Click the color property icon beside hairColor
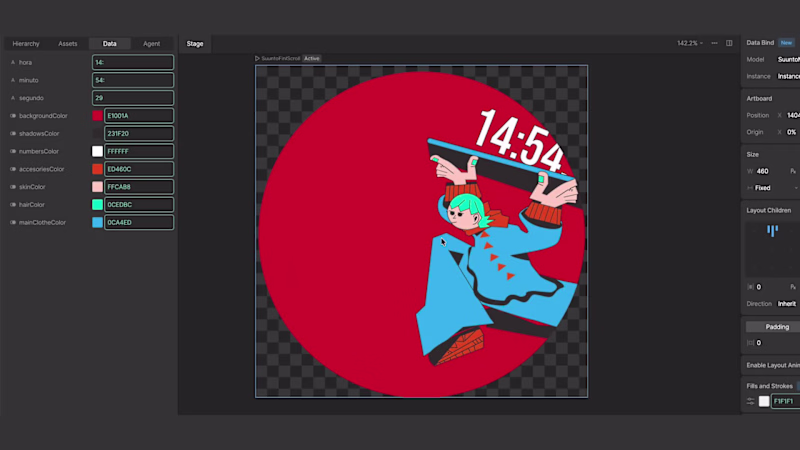800x450 pixels. click(13, 205)
